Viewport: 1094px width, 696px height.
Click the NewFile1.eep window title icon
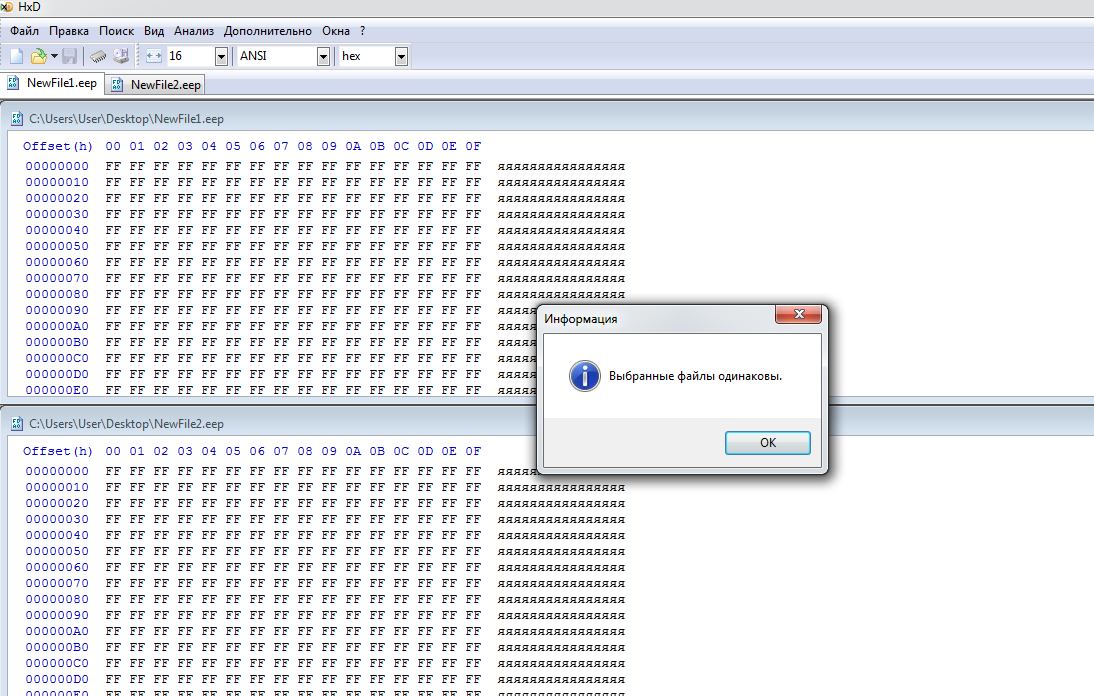[x=17, y=119]
